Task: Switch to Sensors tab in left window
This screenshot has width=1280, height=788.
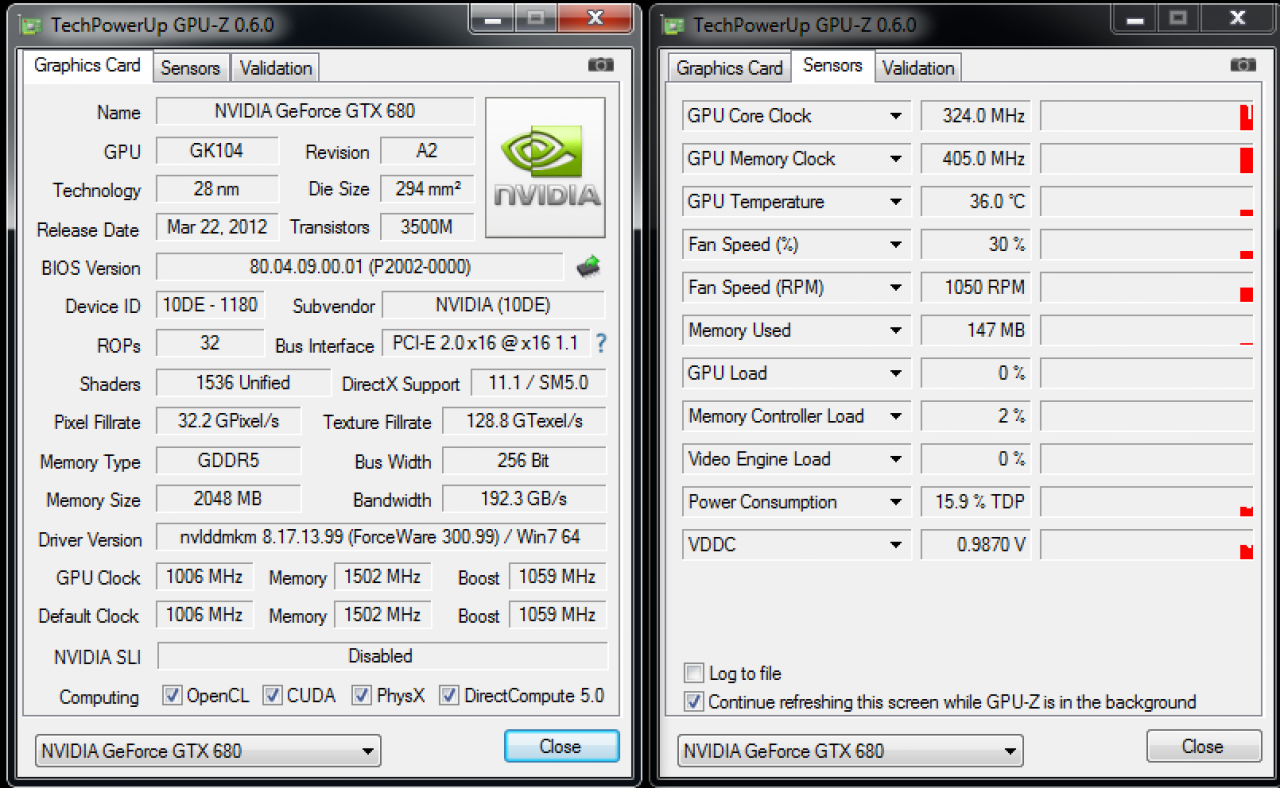Action: coord(190,68)
